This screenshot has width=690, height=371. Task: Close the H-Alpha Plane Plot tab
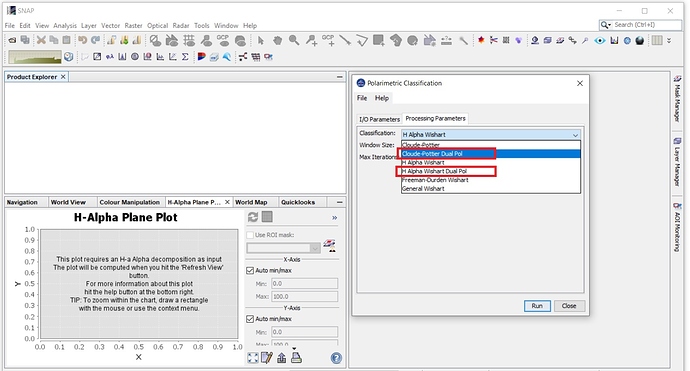(x=228, y=202)
